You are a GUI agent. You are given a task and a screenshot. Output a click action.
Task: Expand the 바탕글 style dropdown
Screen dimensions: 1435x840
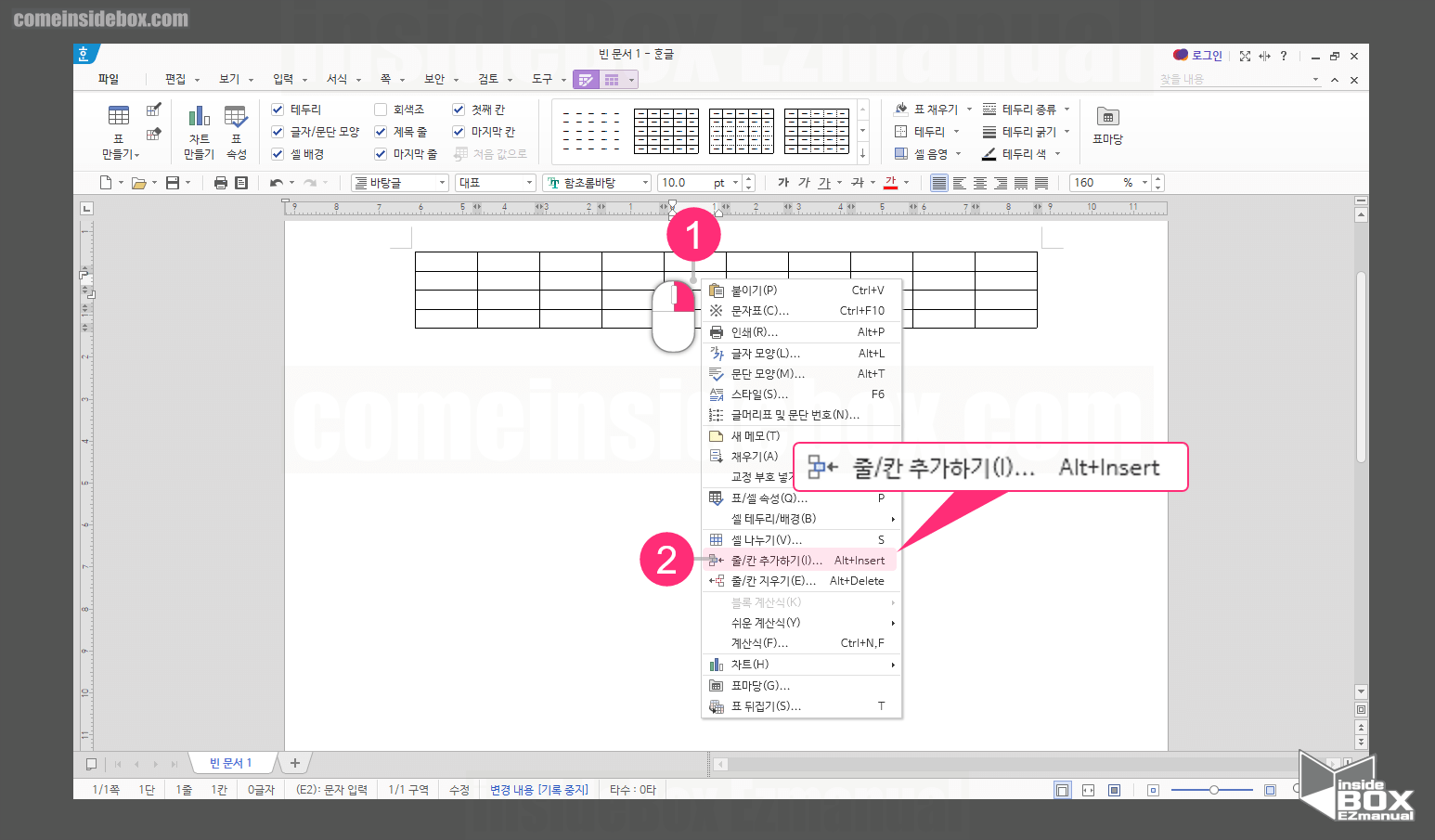click(x=400, y=183)
